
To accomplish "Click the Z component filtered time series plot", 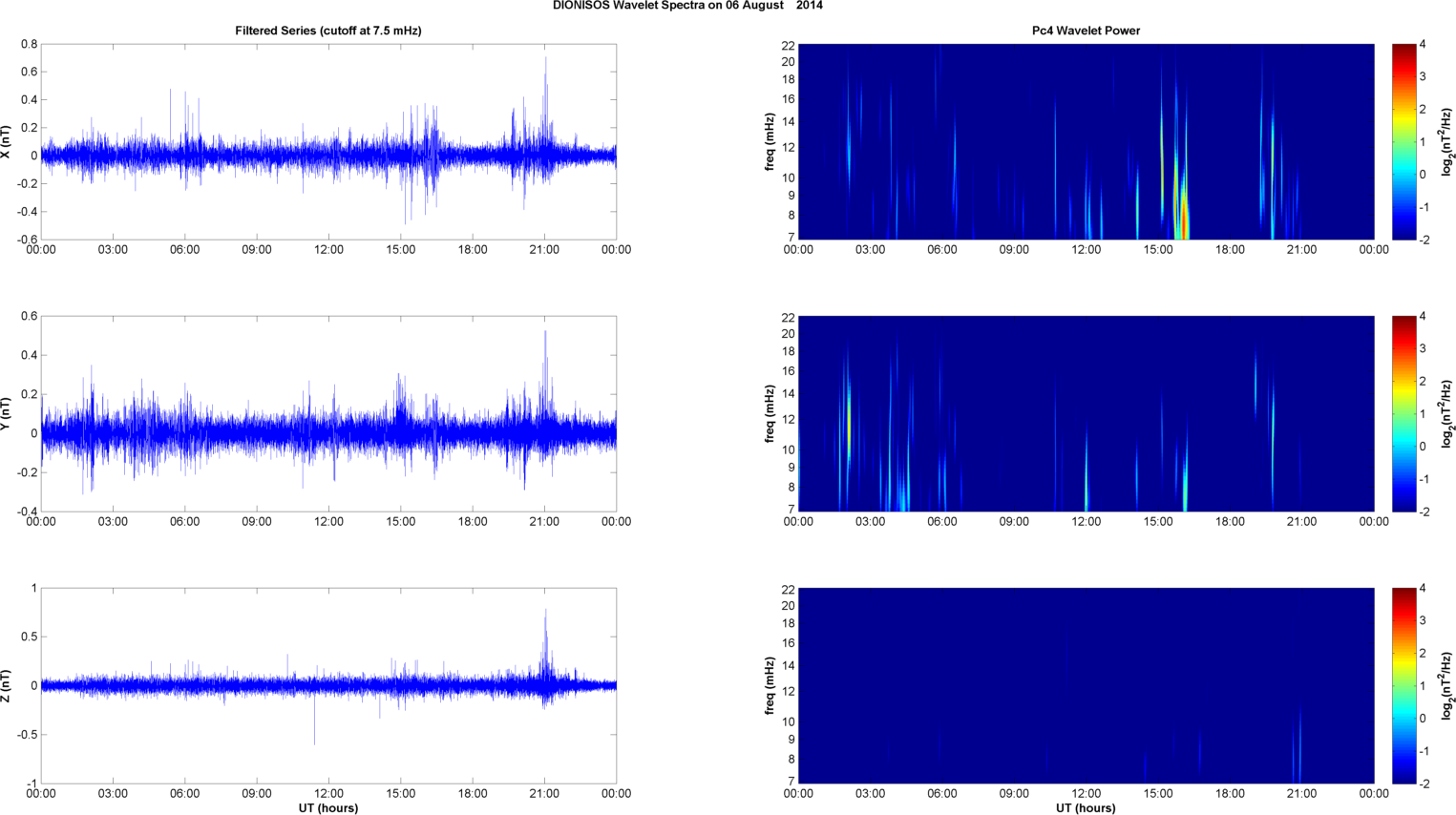I will point(328,685).
